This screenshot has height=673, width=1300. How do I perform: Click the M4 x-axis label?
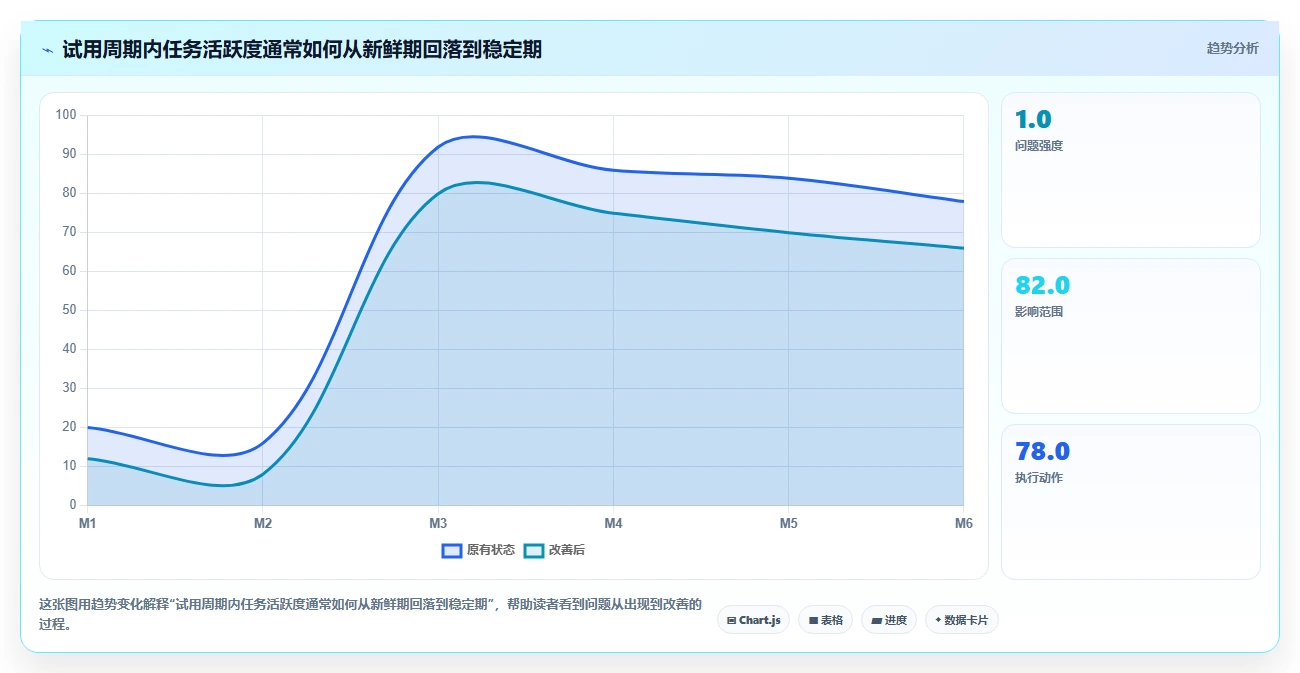click(613, 523)
